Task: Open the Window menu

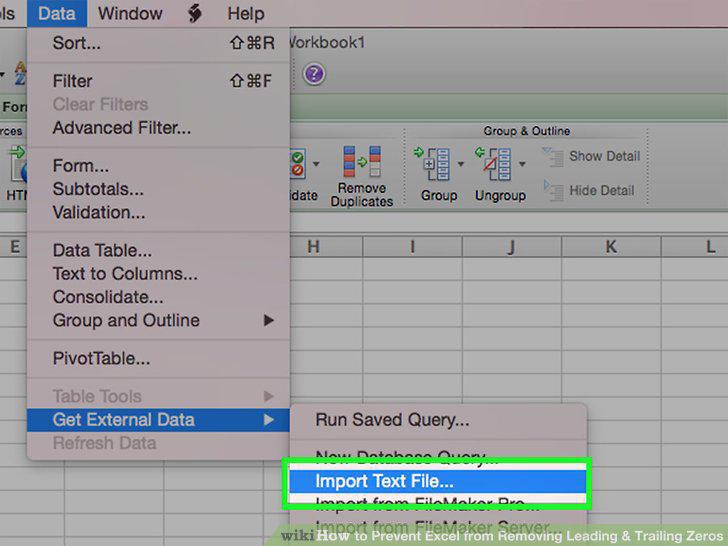Action: click(x=130, y=13)
